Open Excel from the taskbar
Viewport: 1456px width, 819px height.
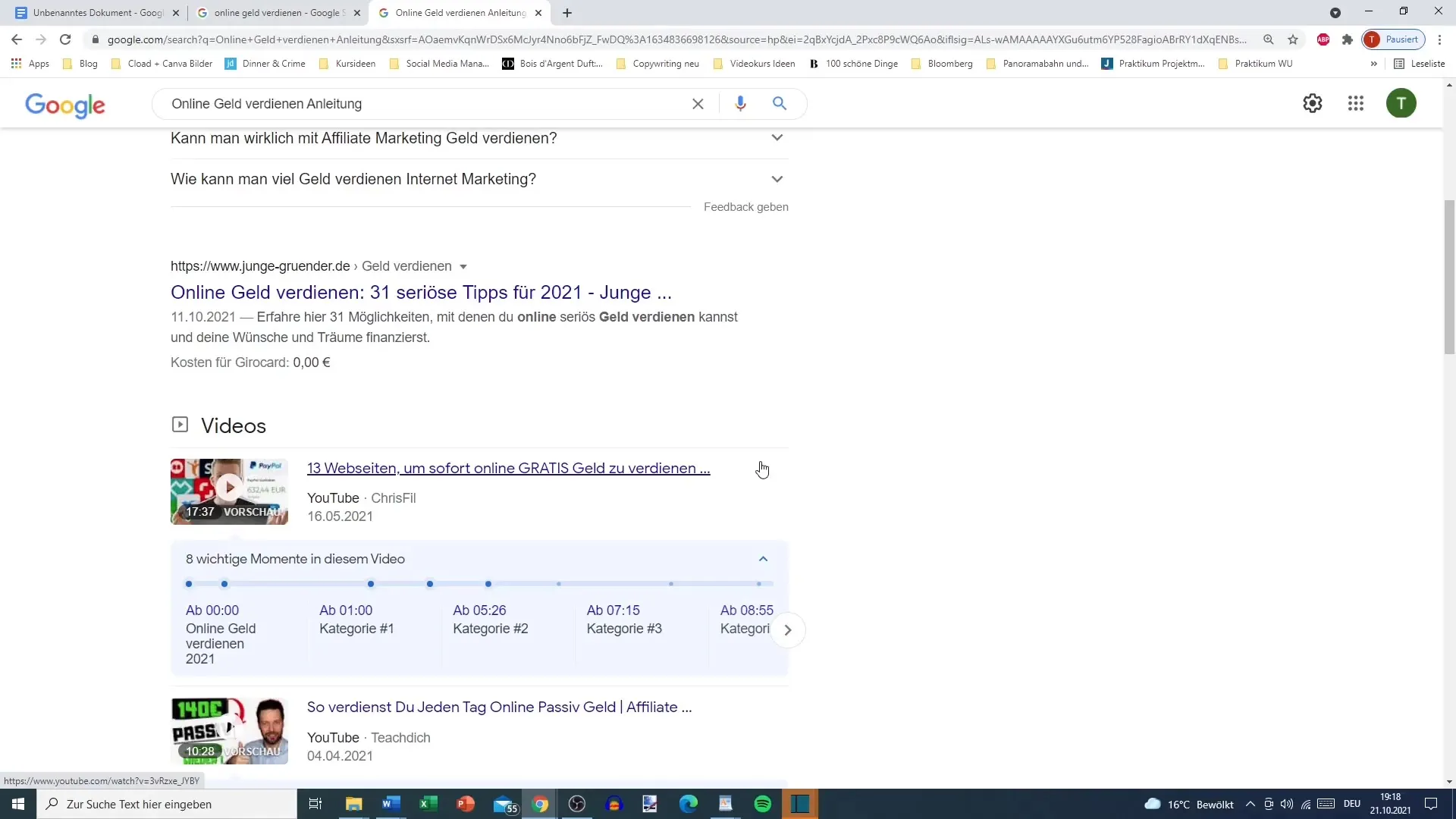tap(428, 804)
